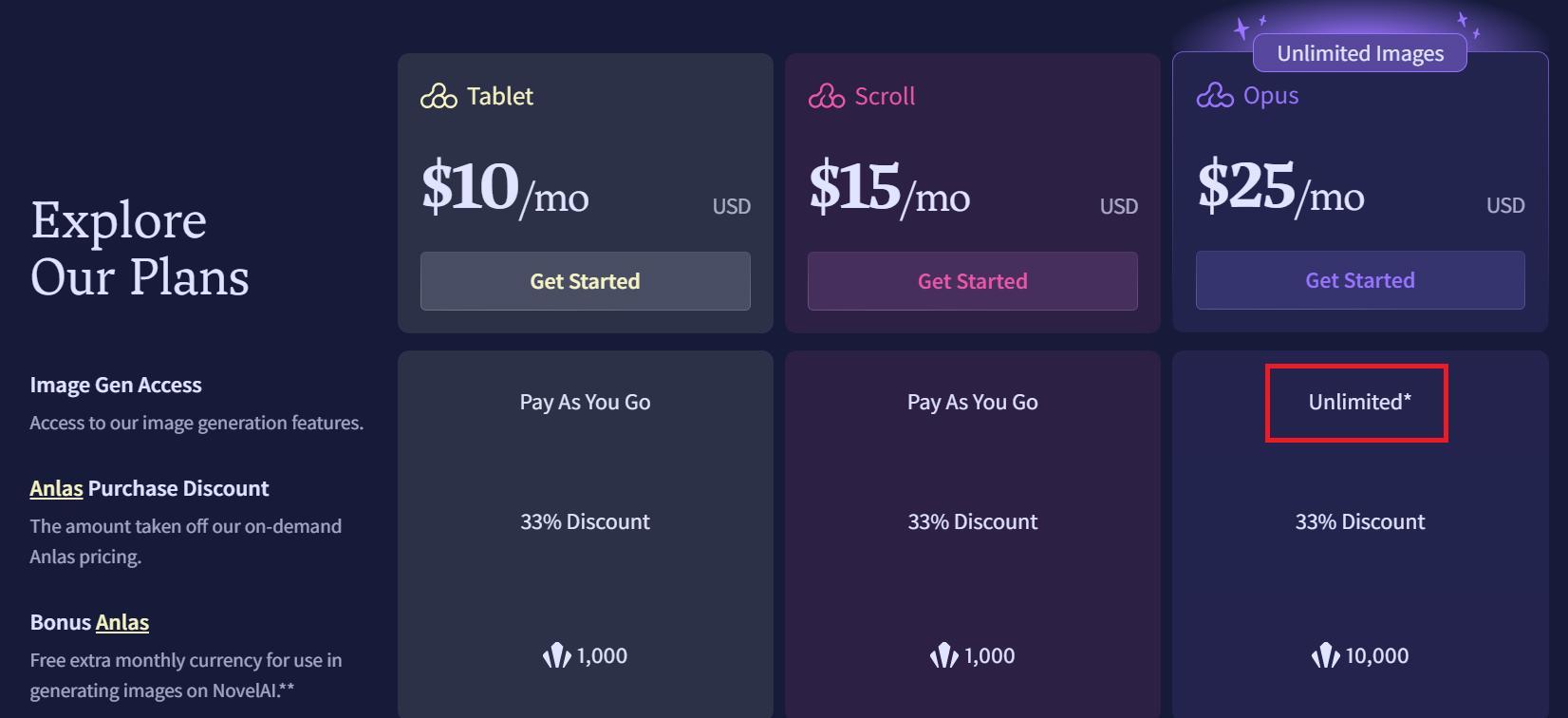Click the Scroll plan's 33% Discount text
The width and height of the screenshot is (1568, 718).
[972, 521]
